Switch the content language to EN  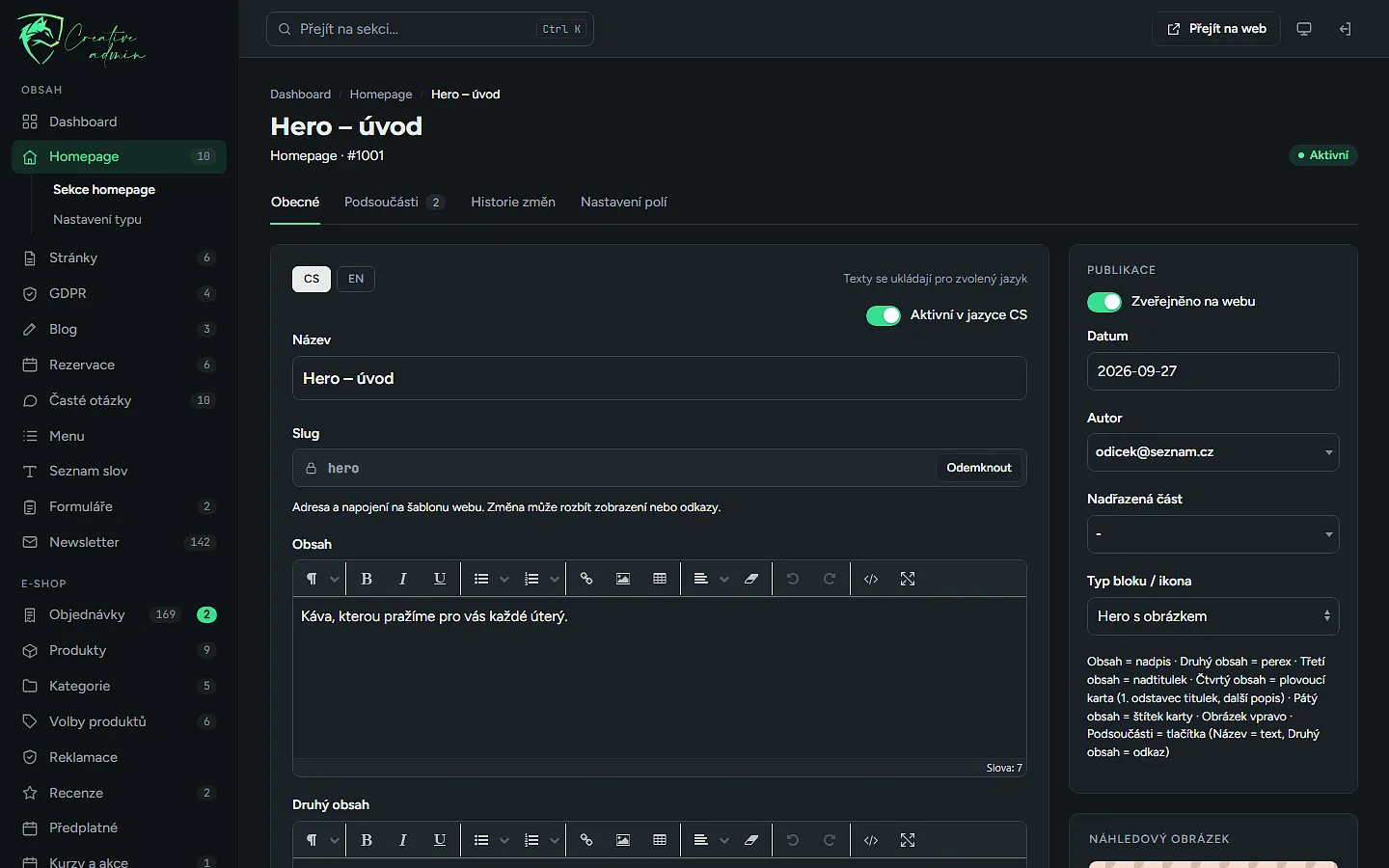356,279
